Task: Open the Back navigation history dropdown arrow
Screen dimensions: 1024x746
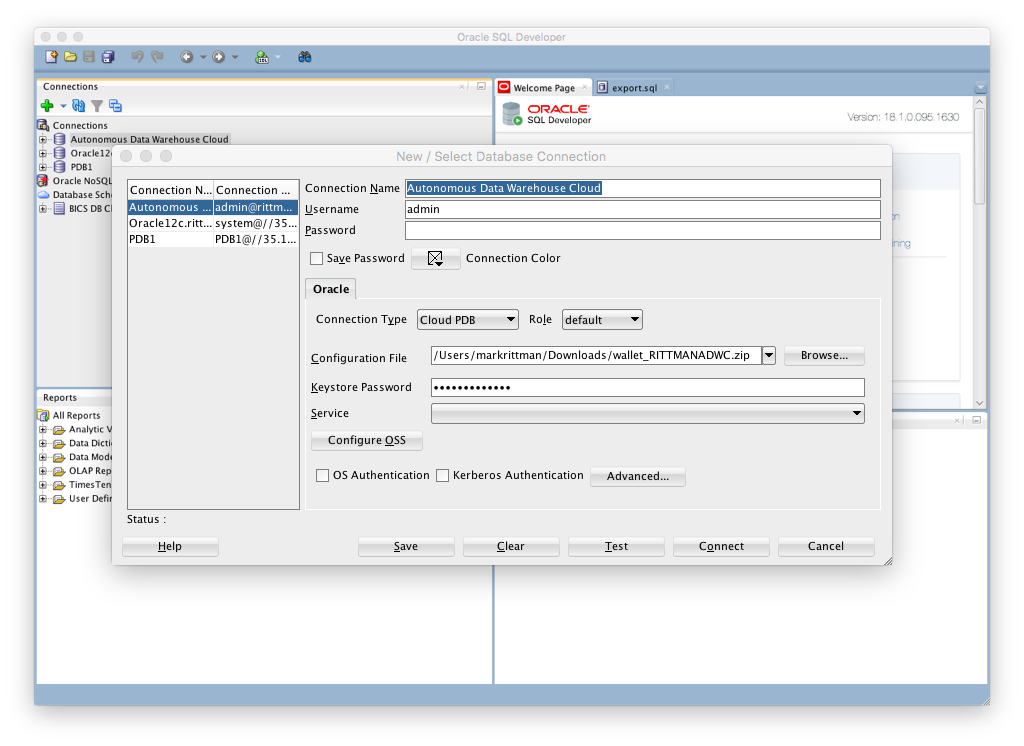Action: tap(203, 57)
